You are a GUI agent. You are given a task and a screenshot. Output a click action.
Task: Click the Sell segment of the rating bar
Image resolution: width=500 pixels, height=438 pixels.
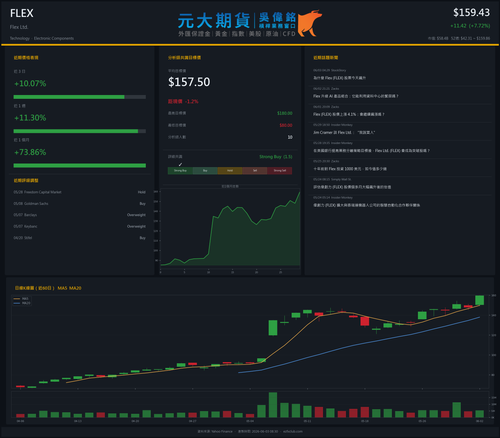(255, 171)
